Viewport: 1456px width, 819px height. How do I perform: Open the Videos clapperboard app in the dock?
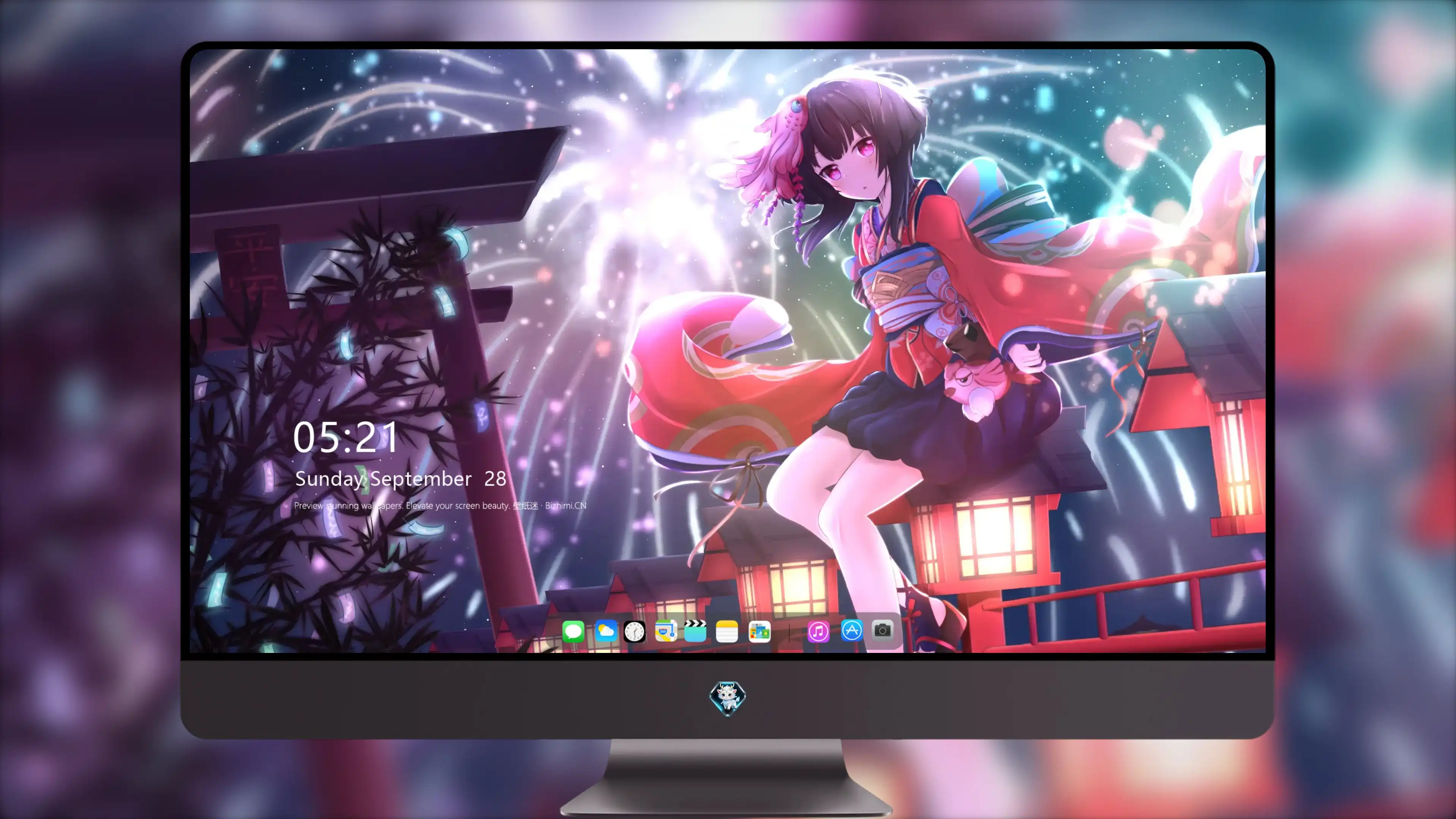click(695, 631)
